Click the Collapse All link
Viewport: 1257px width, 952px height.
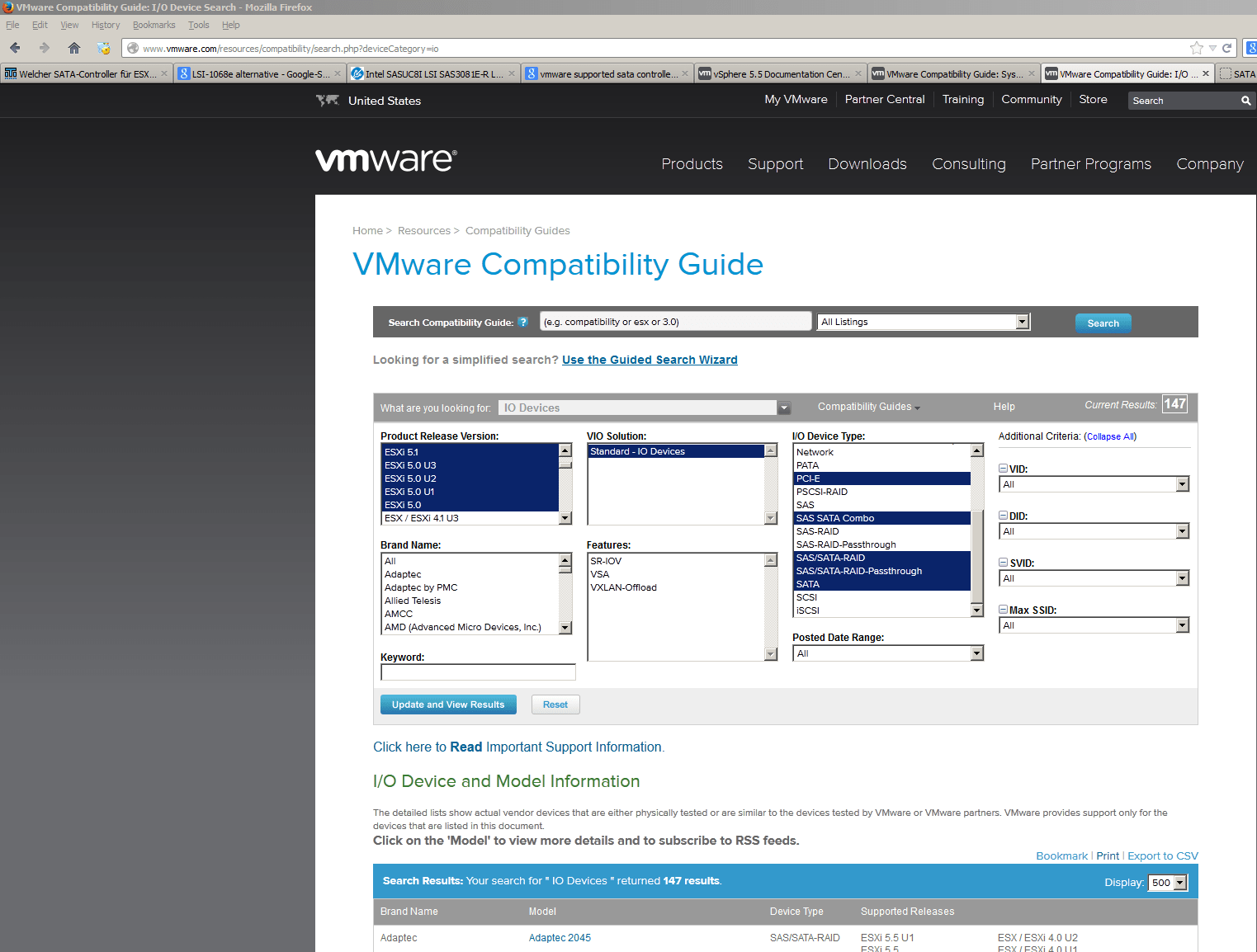(1110, 436)
